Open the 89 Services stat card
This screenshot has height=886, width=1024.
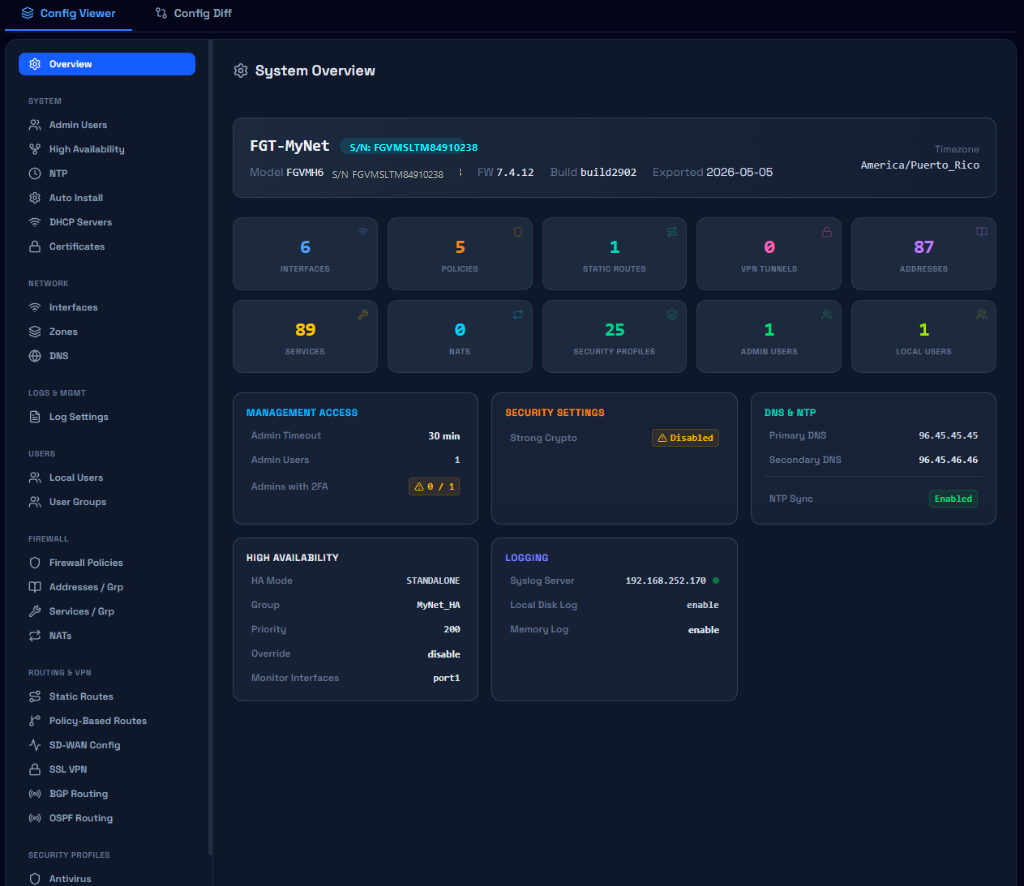pos(305,336)
